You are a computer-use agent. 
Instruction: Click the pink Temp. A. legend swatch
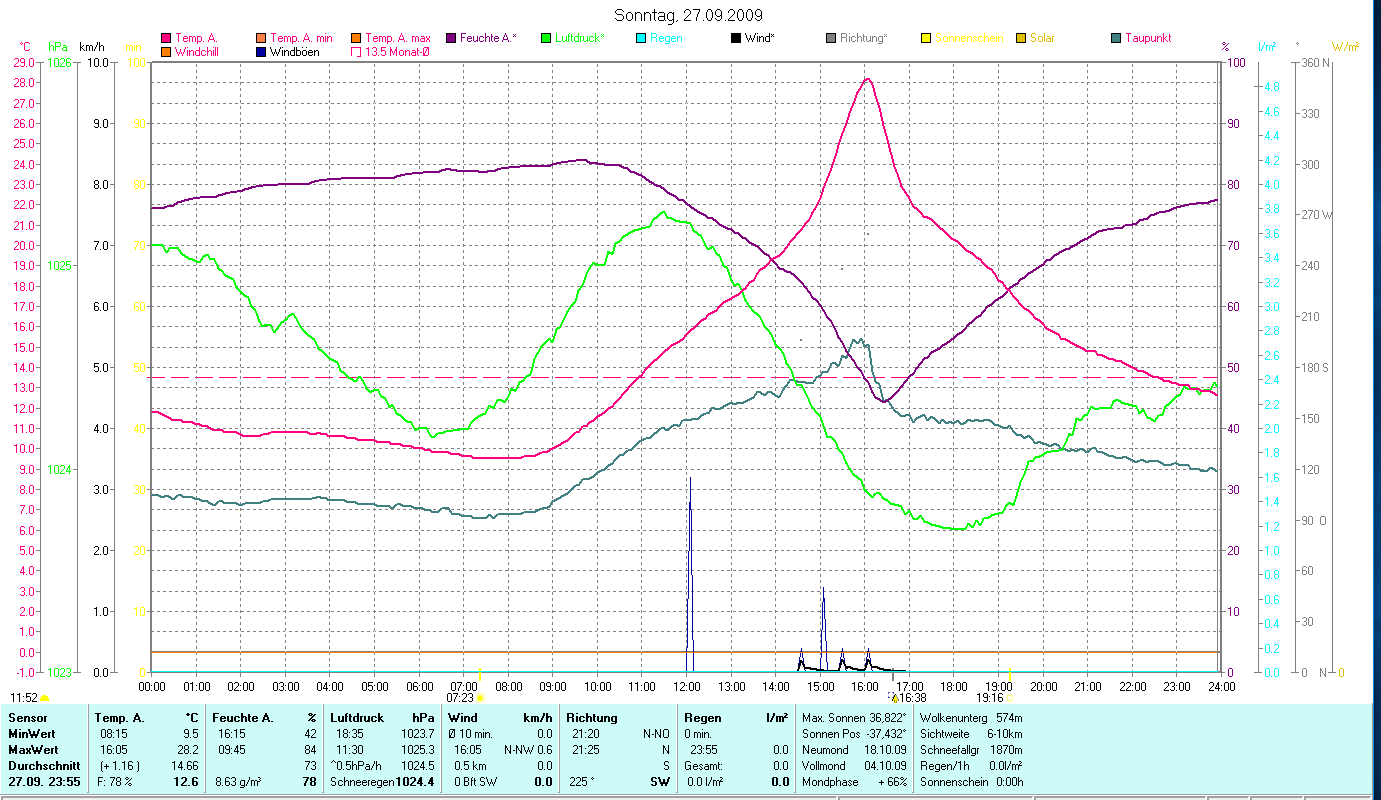[166, 38]
